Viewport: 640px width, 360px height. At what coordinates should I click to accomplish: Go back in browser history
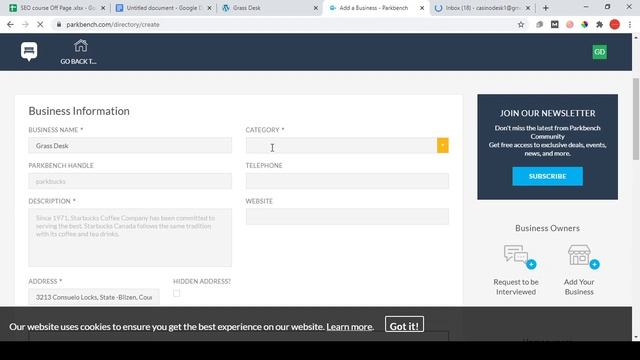(x=10, y=24)
